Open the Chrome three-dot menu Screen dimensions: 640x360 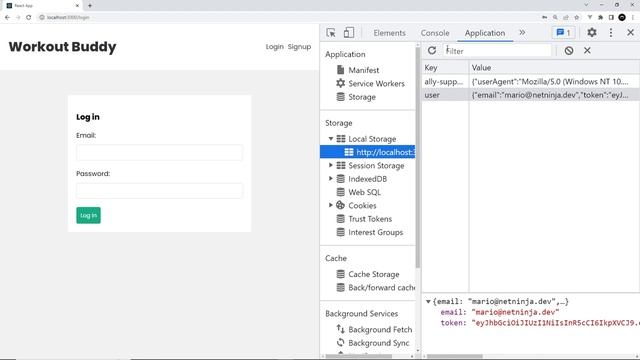tap(633, 17)
